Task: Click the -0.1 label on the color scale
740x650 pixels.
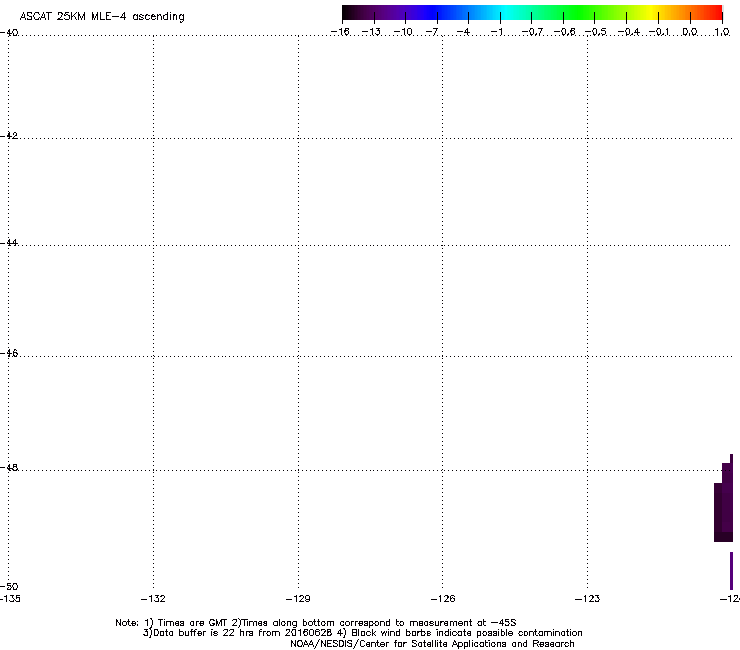Action: pyautogui.click(x=659, y=32)
